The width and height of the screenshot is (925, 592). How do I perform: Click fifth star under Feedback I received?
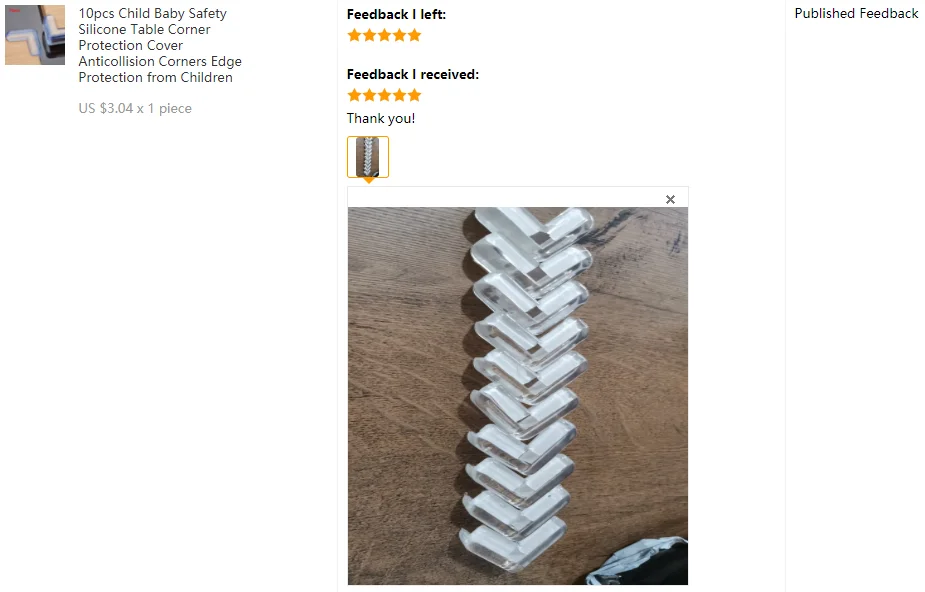tap(415, 95)
